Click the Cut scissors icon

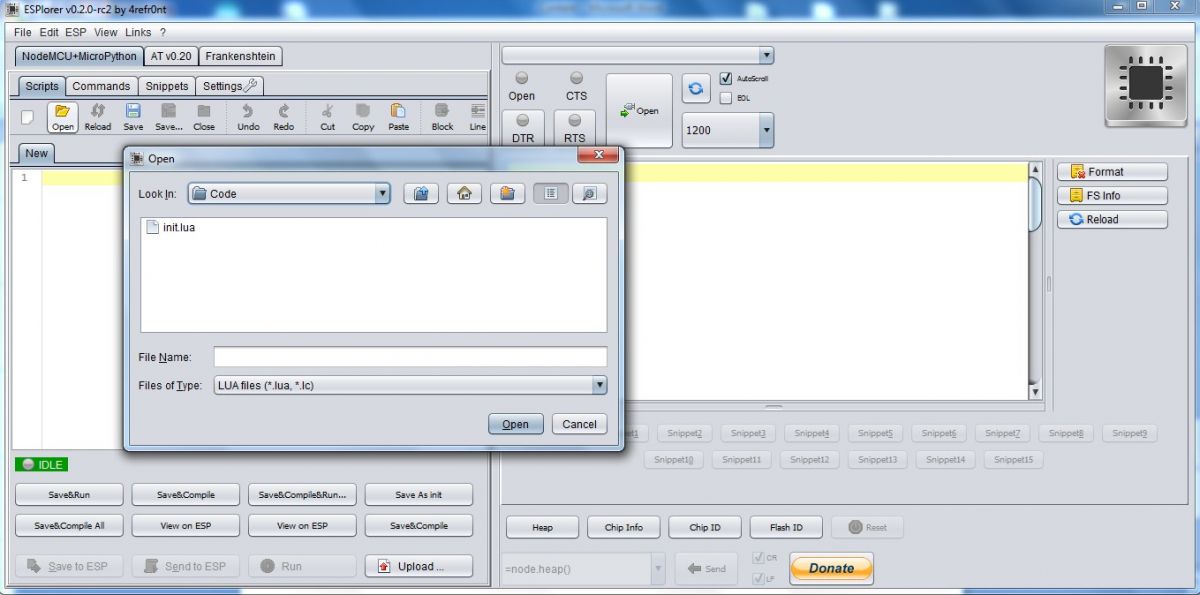[x=327, y=117]
